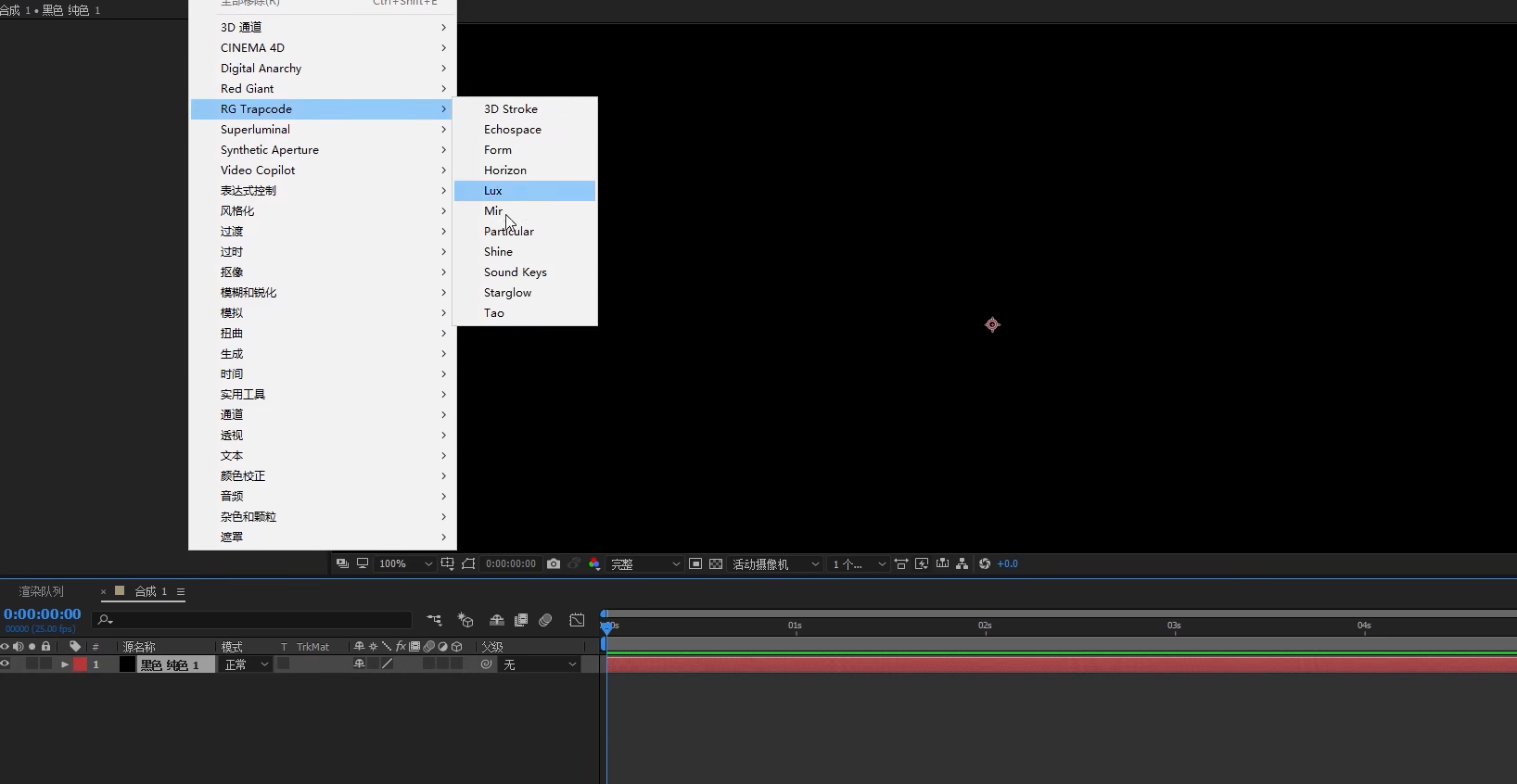The height and width of the screenshot is (784, 1517).
Task: Click the composition mini-flowchart icon
Action: [434, 620]
